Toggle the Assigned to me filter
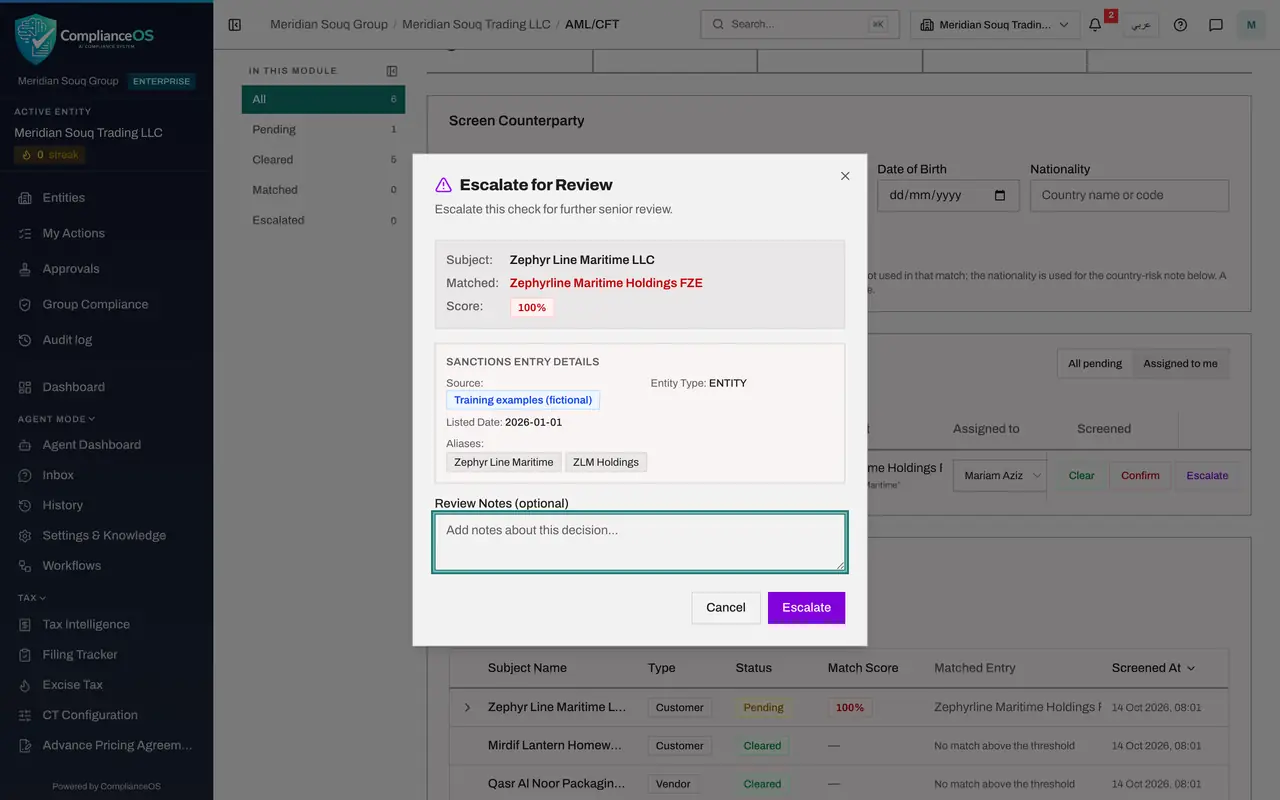The image size is (1280, 800). (x=1181, y=364)
